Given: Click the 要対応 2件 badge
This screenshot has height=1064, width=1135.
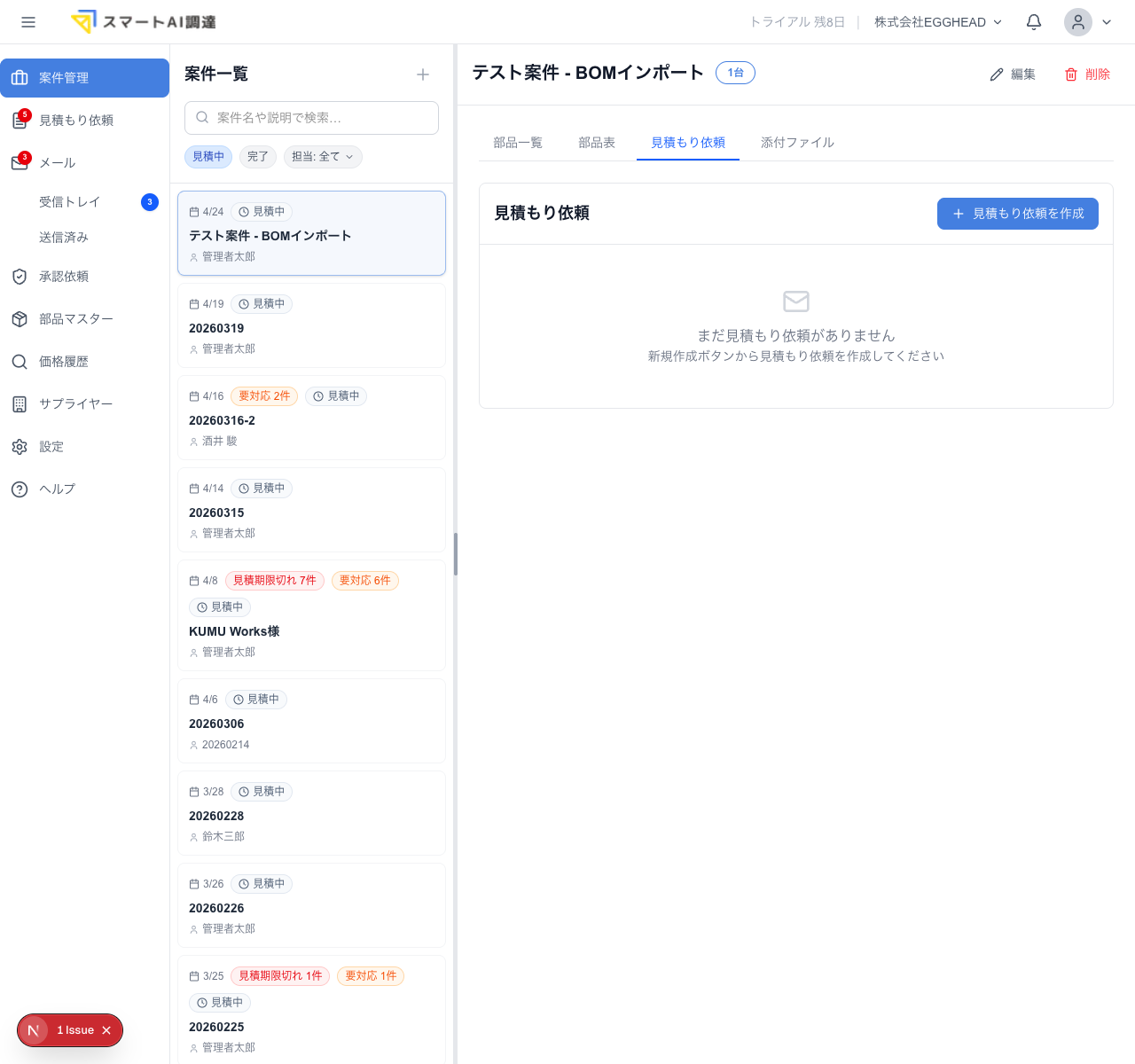Looking at the screenshot, I should coord(264,396).
